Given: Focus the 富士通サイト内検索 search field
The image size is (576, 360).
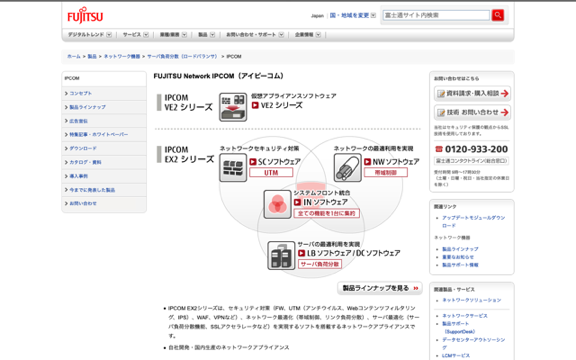Looking at the screenshot, I should pyautogui.click(x=436, y=15).
